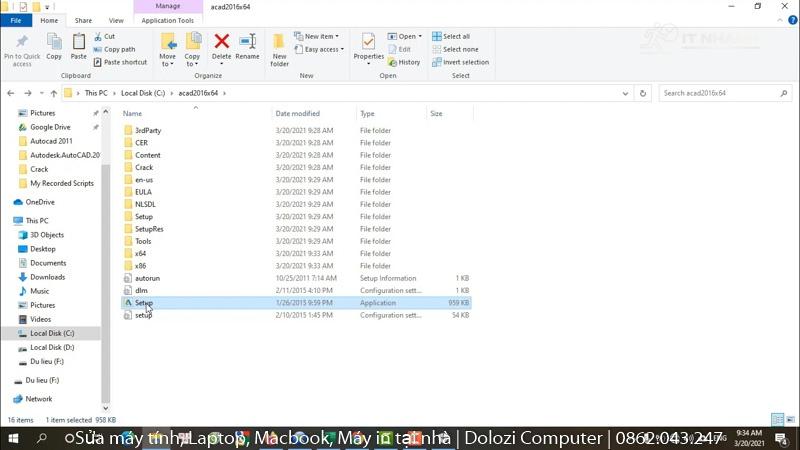Click the Forward navigation arrow

tap(28, 93)
